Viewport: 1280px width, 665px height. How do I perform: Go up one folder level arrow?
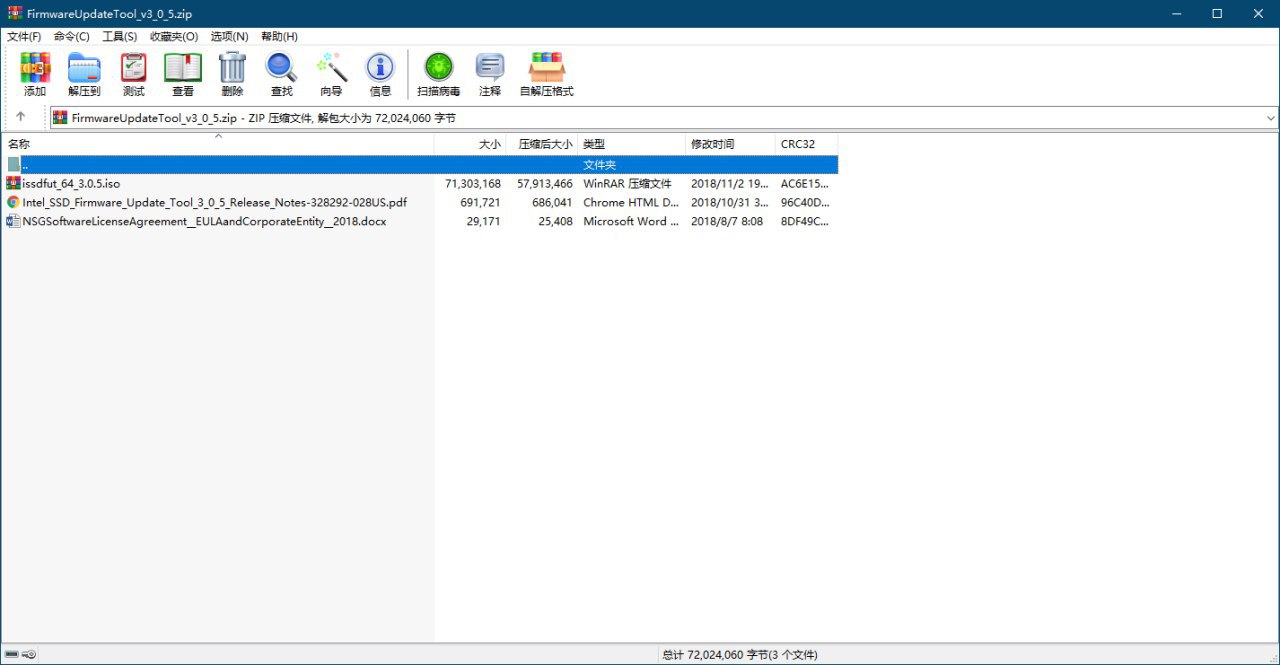pos(21,117)
